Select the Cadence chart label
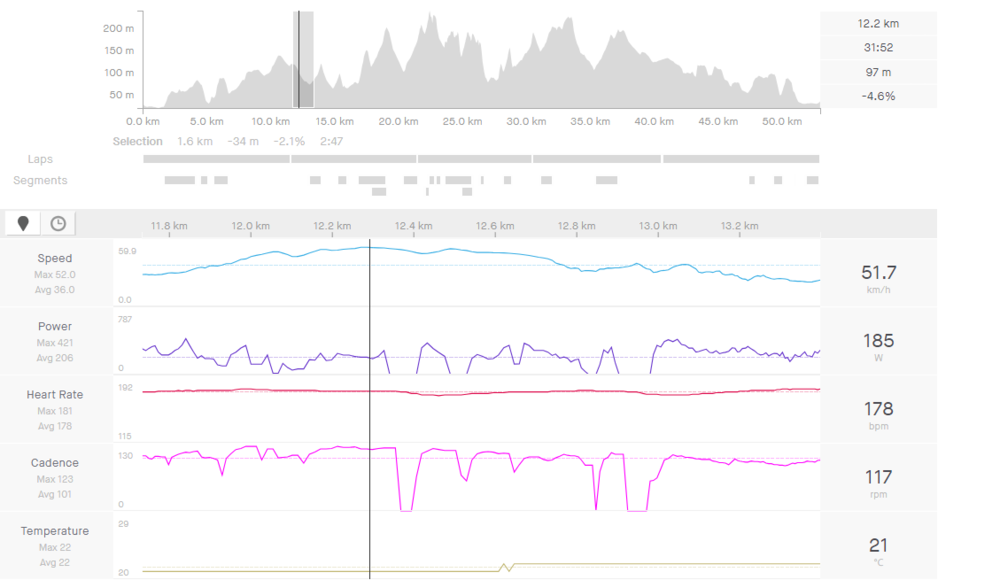The height and width of the screenshot is (580, 1000). [55, 463]
